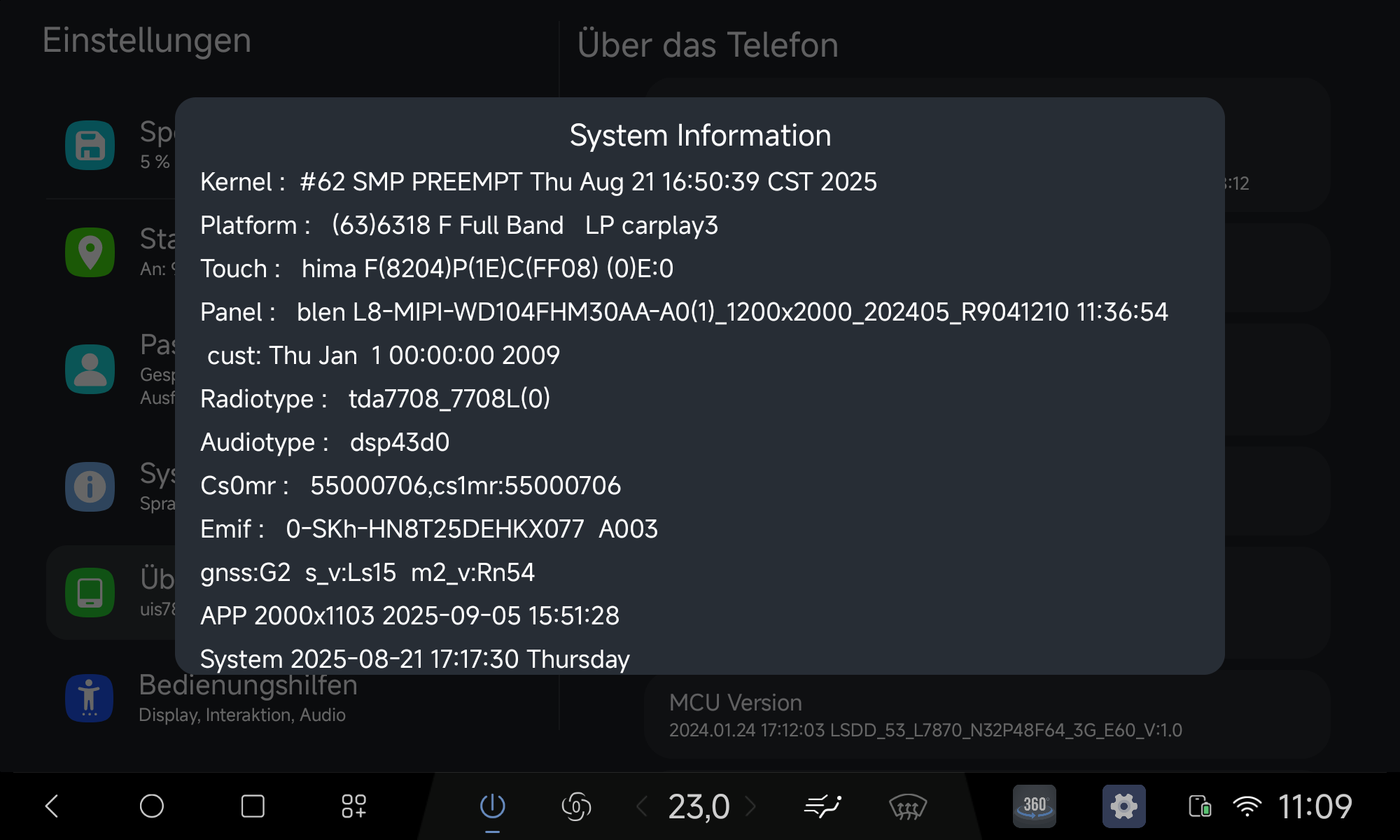Screen dimensions: 1400x840
Task: Click the MCU Version entry
Action: 924,715
